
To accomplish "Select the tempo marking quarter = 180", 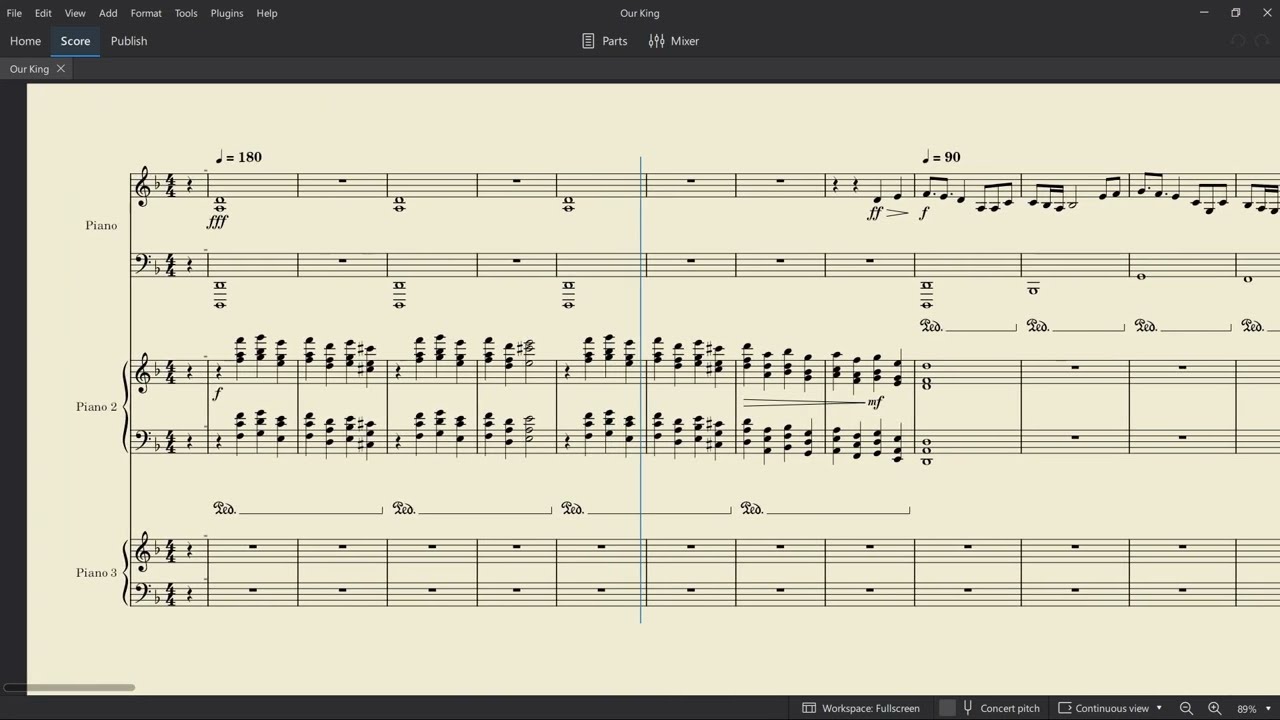I will tap(239, 157).
